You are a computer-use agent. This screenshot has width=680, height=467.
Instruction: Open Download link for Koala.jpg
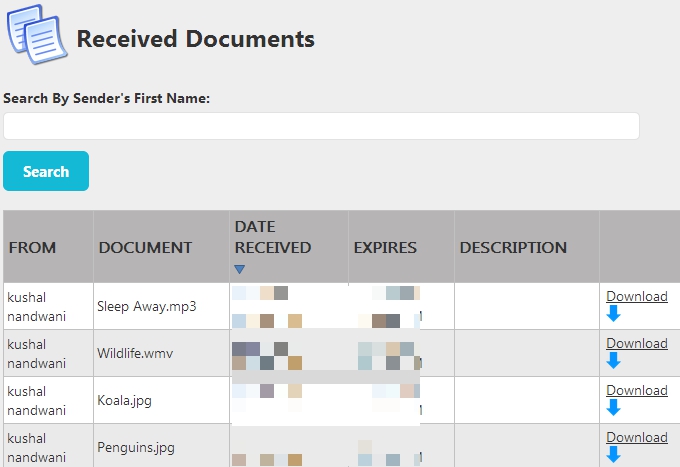637,390
